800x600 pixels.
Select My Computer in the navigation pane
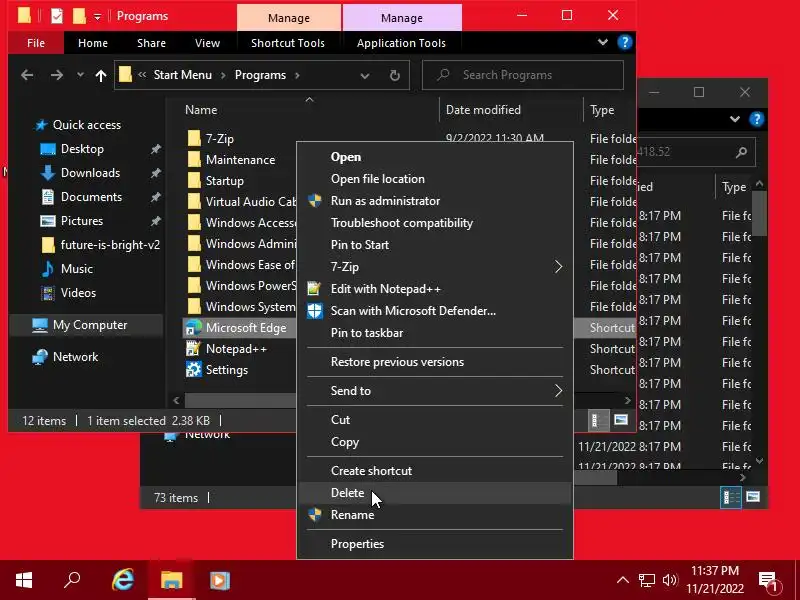(x=90, y=325)
